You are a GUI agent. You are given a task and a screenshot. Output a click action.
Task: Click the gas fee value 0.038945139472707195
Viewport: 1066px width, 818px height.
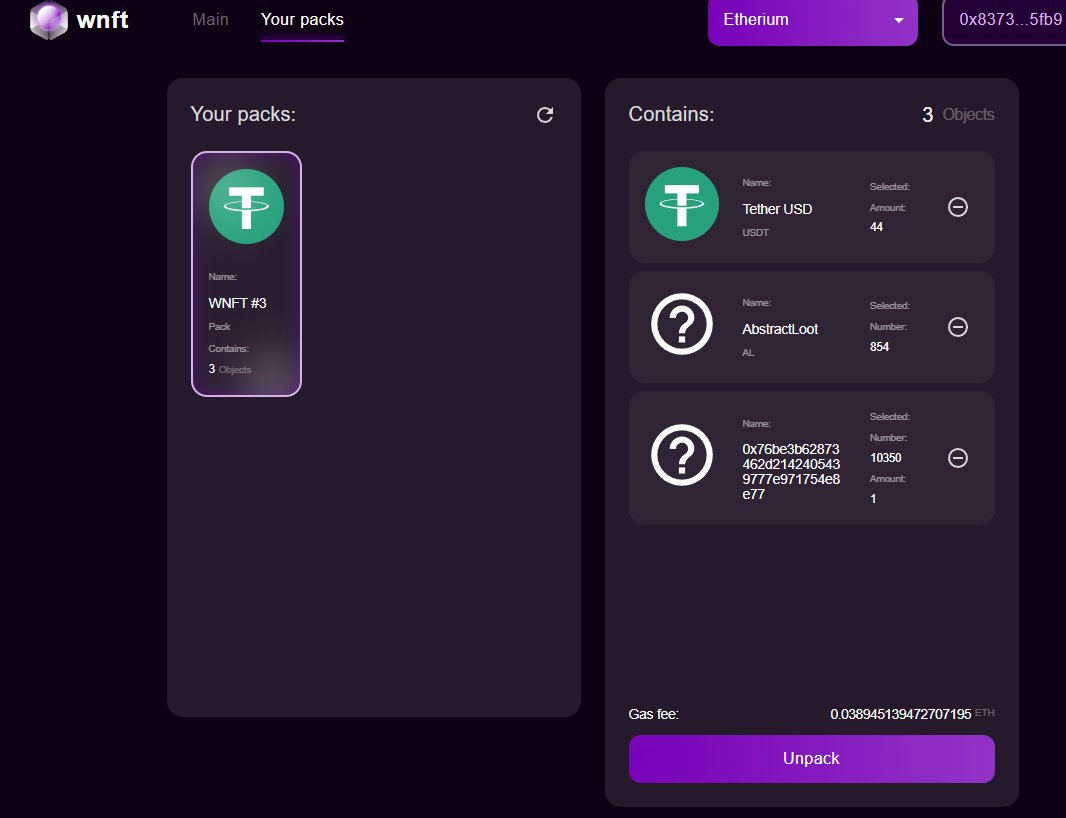[x=901, y=715]
